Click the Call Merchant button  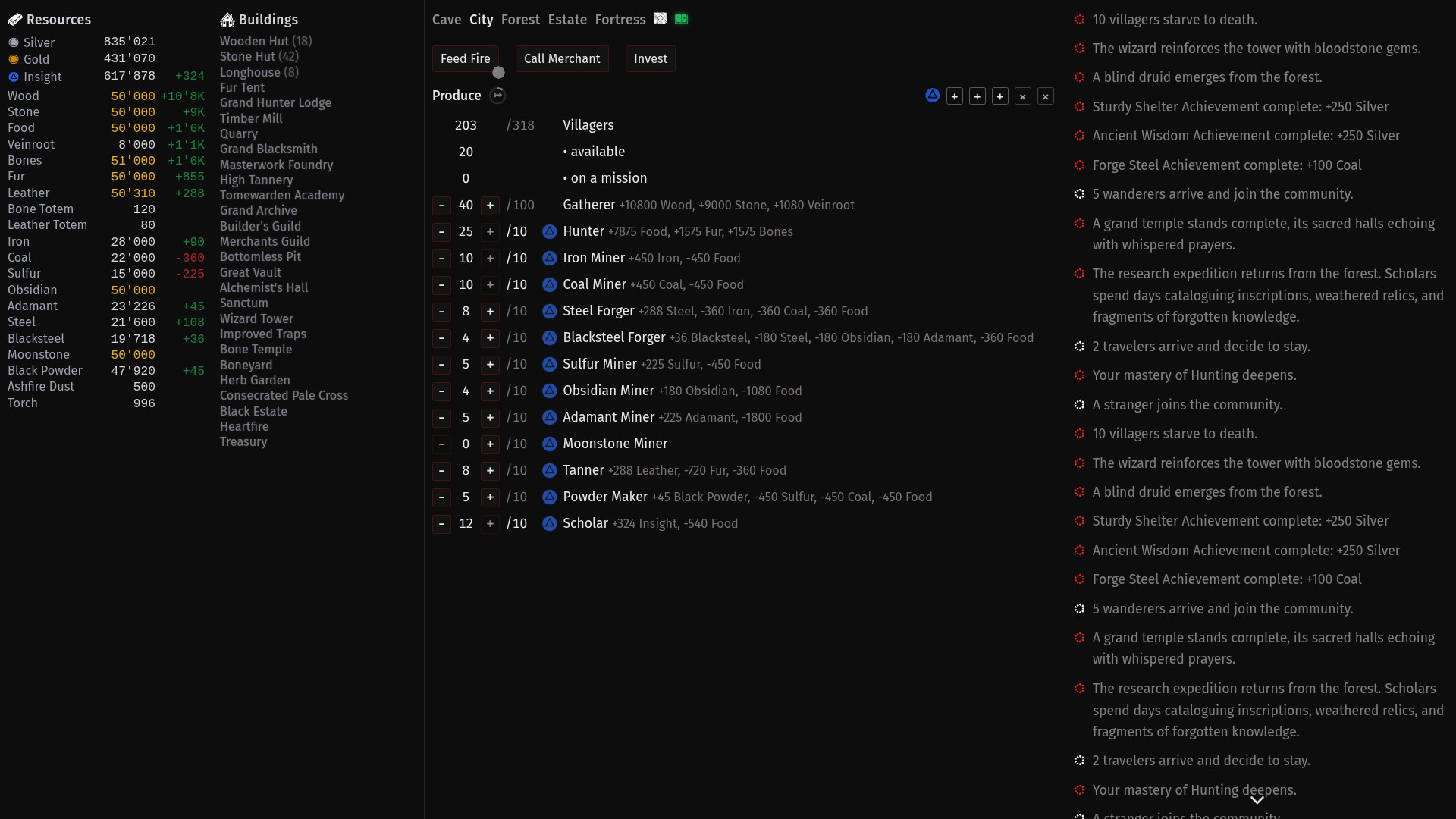[x=562, y=59]
